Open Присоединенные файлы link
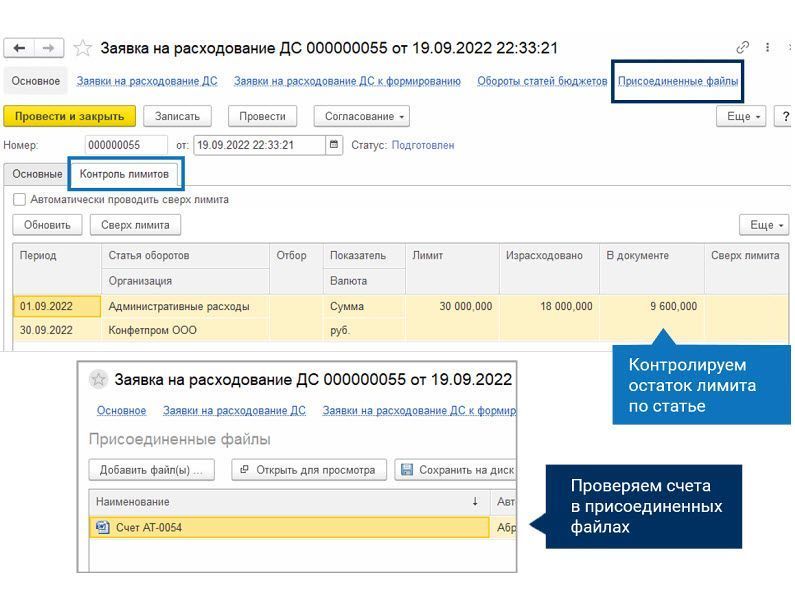Image resolution: width=795 pixels, height=600 pixels. pos(678,81)
